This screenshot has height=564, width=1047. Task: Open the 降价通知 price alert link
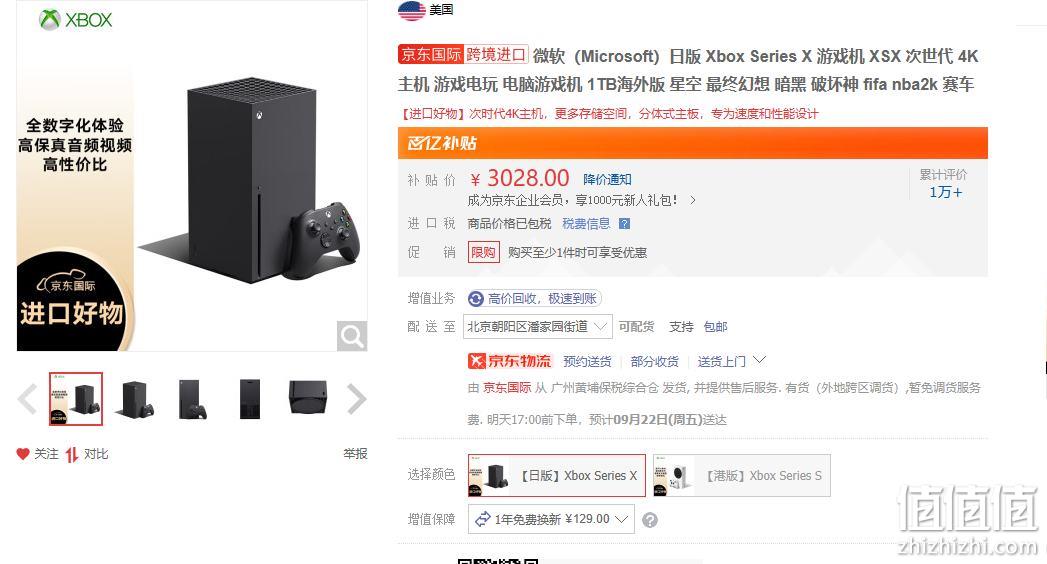[x=607, y=180]
